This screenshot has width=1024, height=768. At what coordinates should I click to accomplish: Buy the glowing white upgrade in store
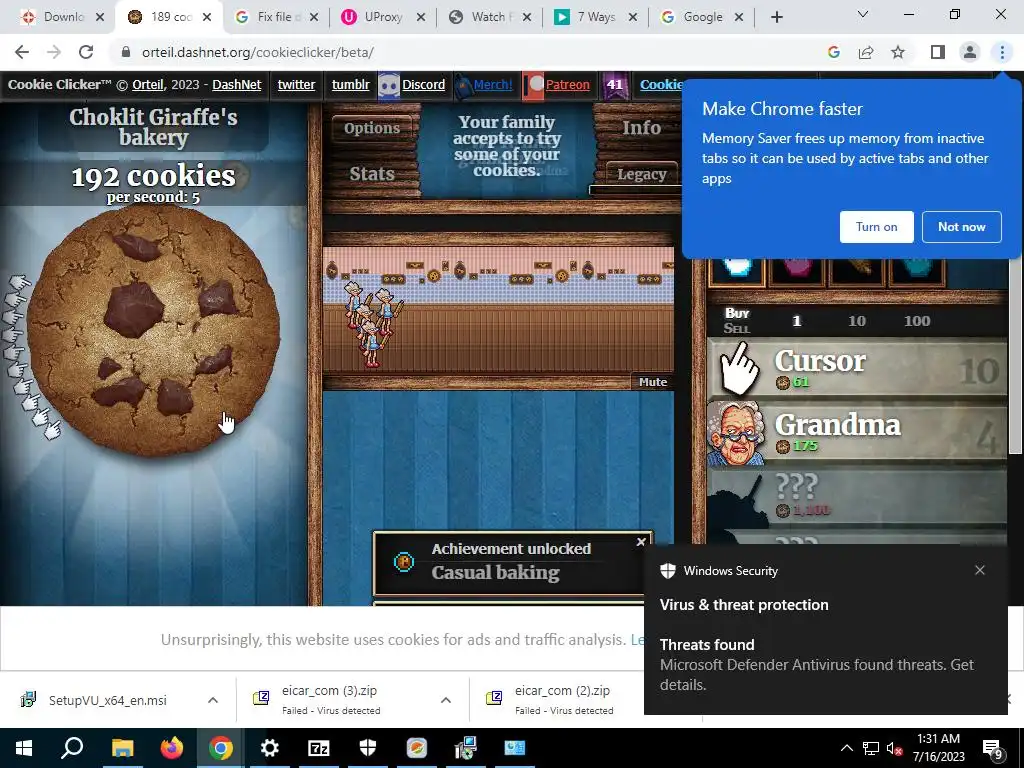pyautogui.click(x=737, y=270)
